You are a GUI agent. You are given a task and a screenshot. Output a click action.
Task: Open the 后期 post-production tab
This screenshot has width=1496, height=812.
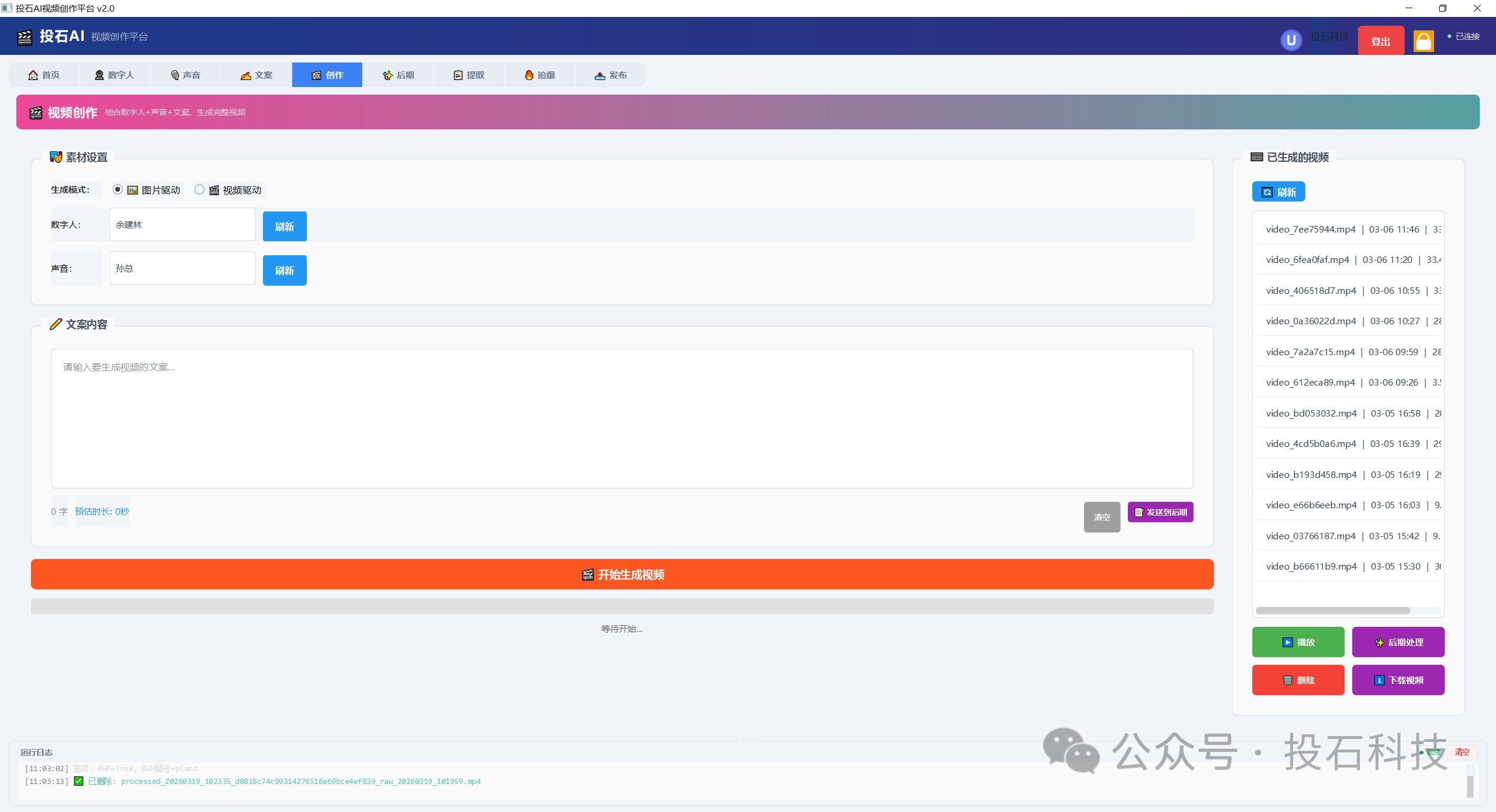click(398, 75)
